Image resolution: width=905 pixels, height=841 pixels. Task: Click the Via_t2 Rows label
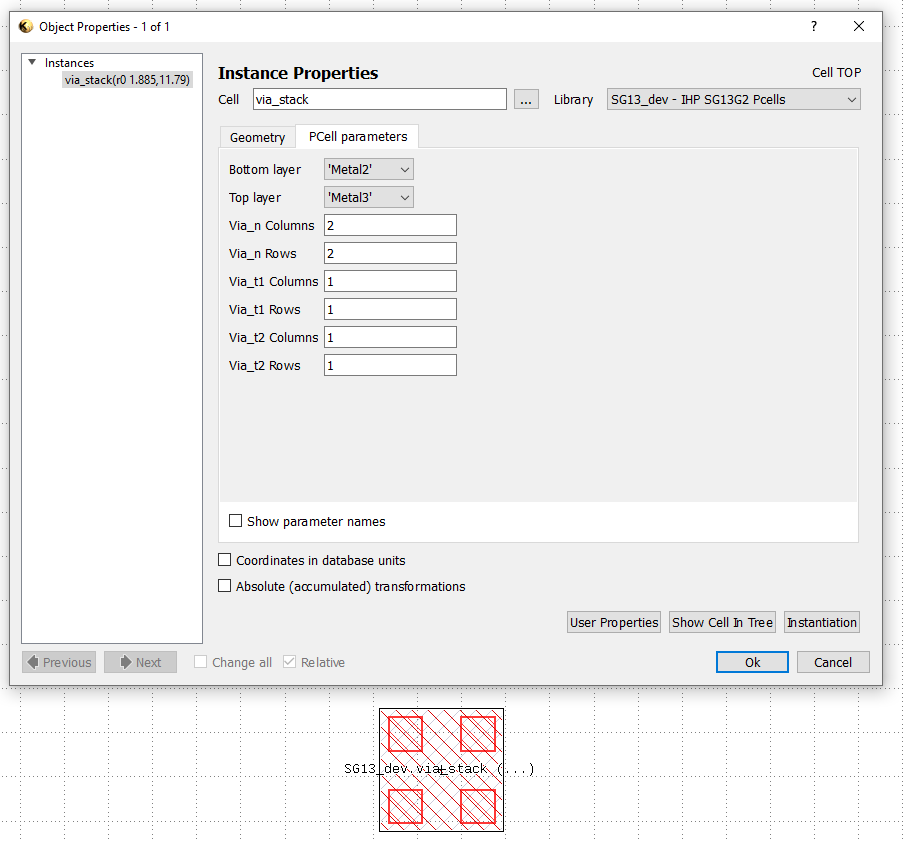(264, 365)
